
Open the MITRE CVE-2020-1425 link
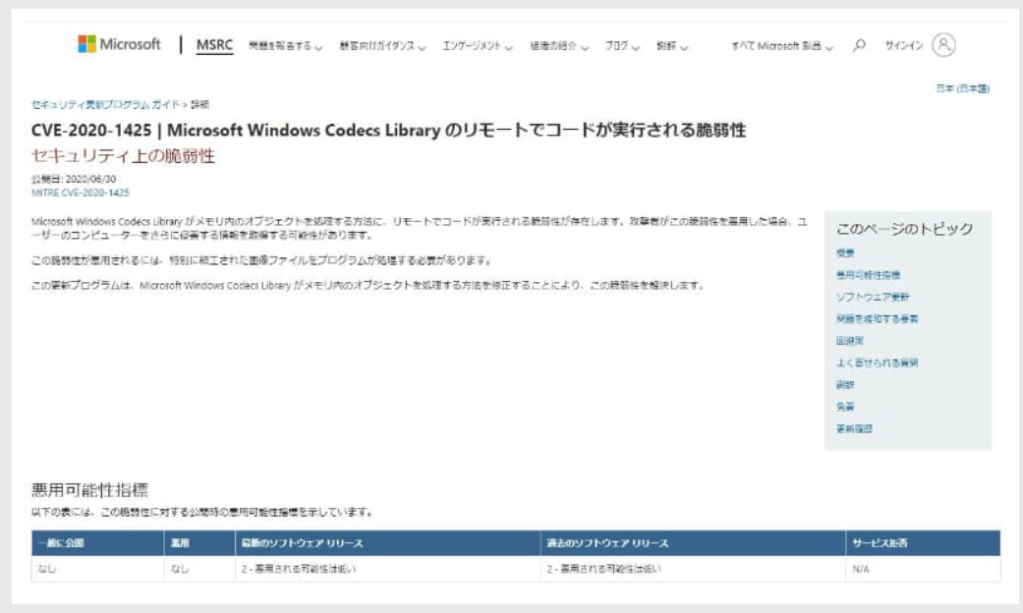[x=81, y=192]
